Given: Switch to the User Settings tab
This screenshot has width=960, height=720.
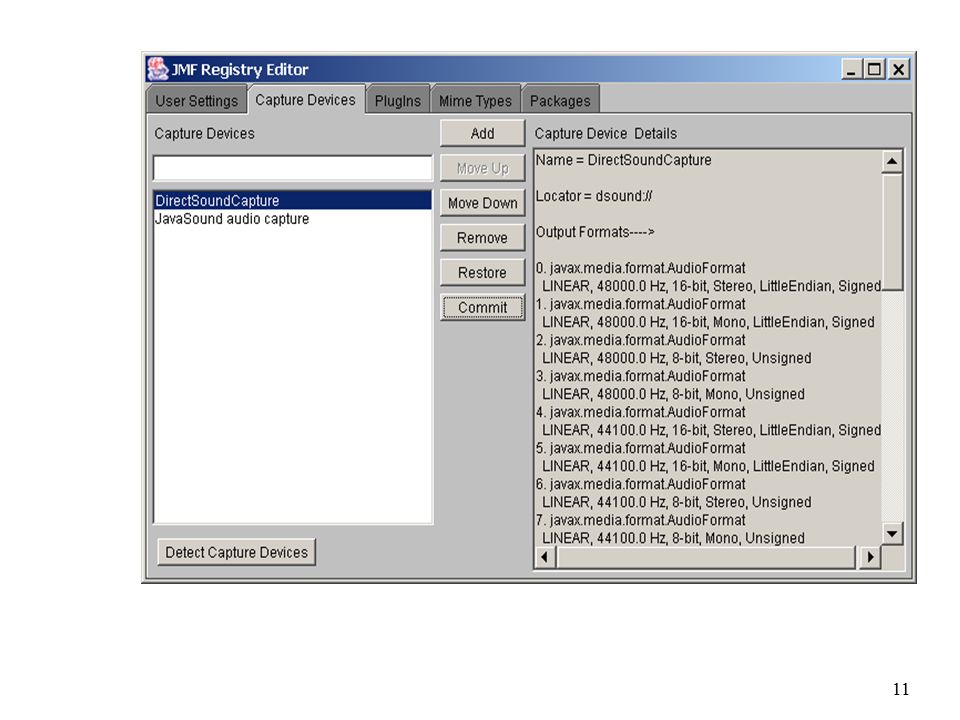Looking at the screenshot, I should coord(197,100).
